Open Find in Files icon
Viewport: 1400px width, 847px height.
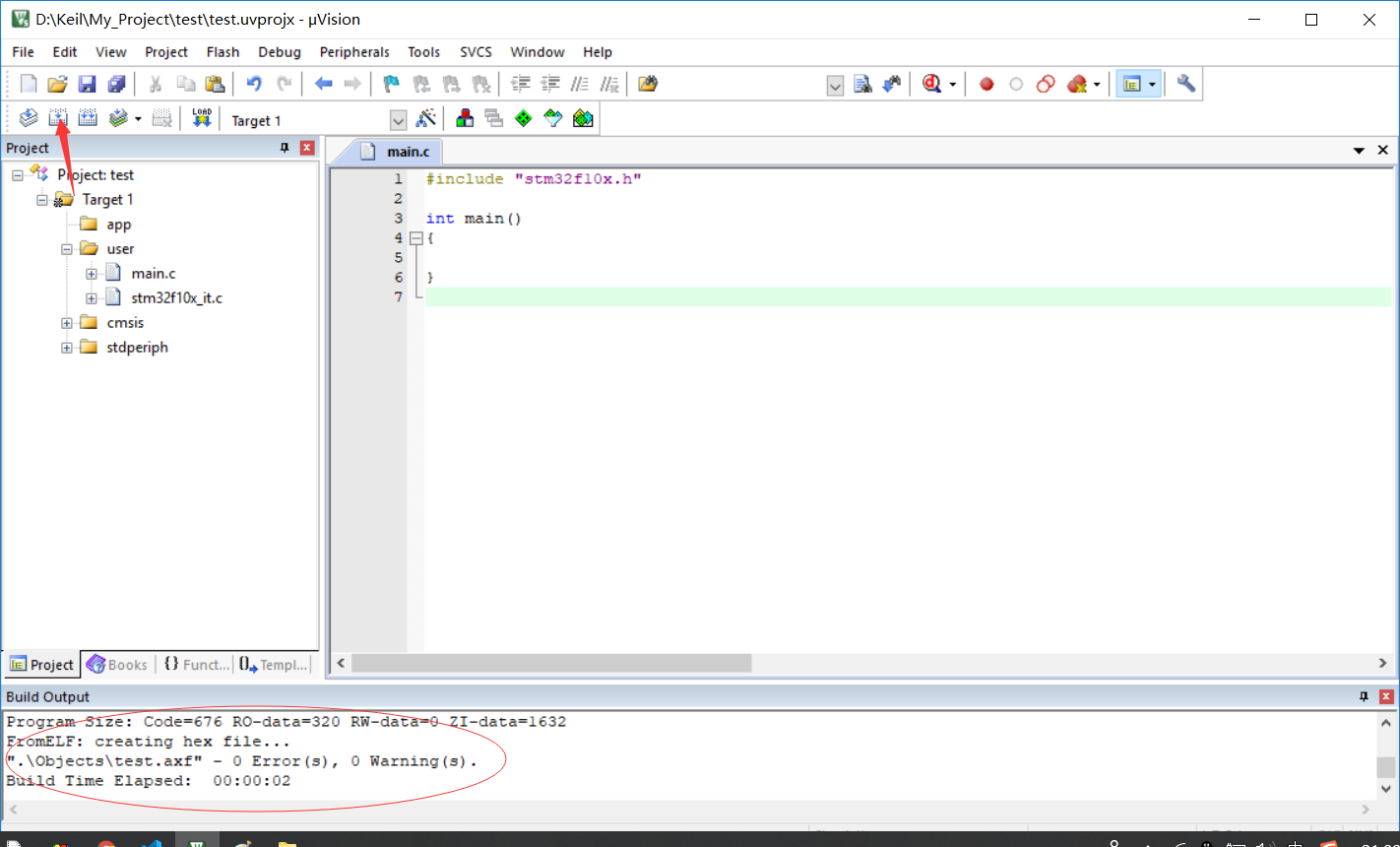[647, 85]
